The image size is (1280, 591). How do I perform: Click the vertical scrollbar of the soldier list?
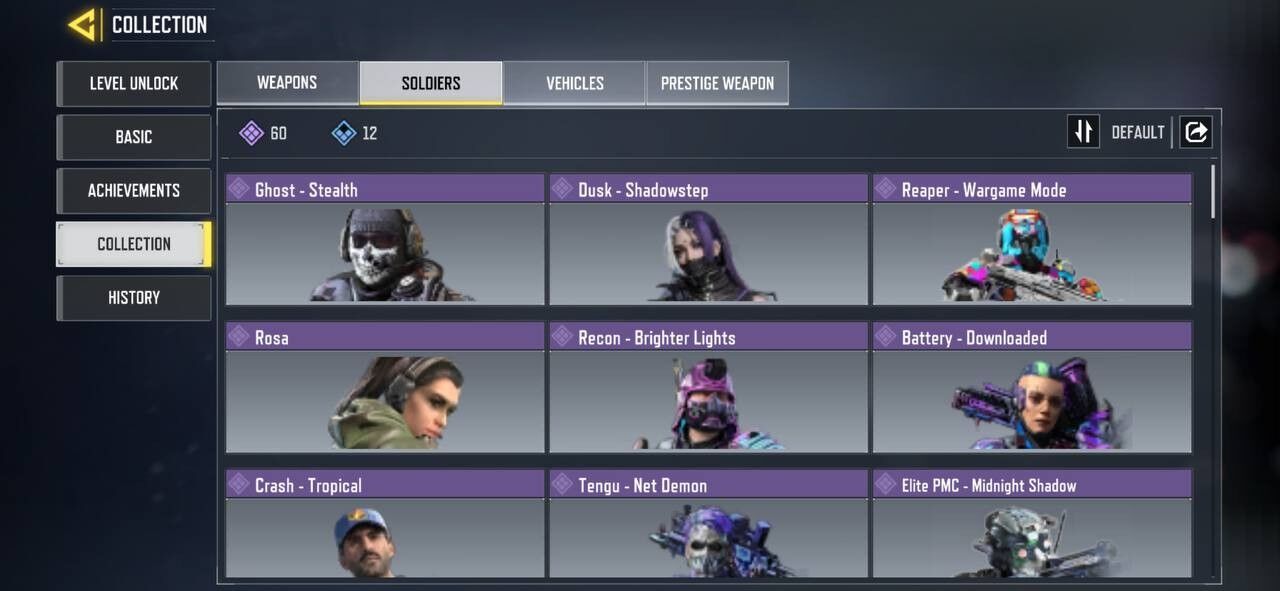point(1214,192)
